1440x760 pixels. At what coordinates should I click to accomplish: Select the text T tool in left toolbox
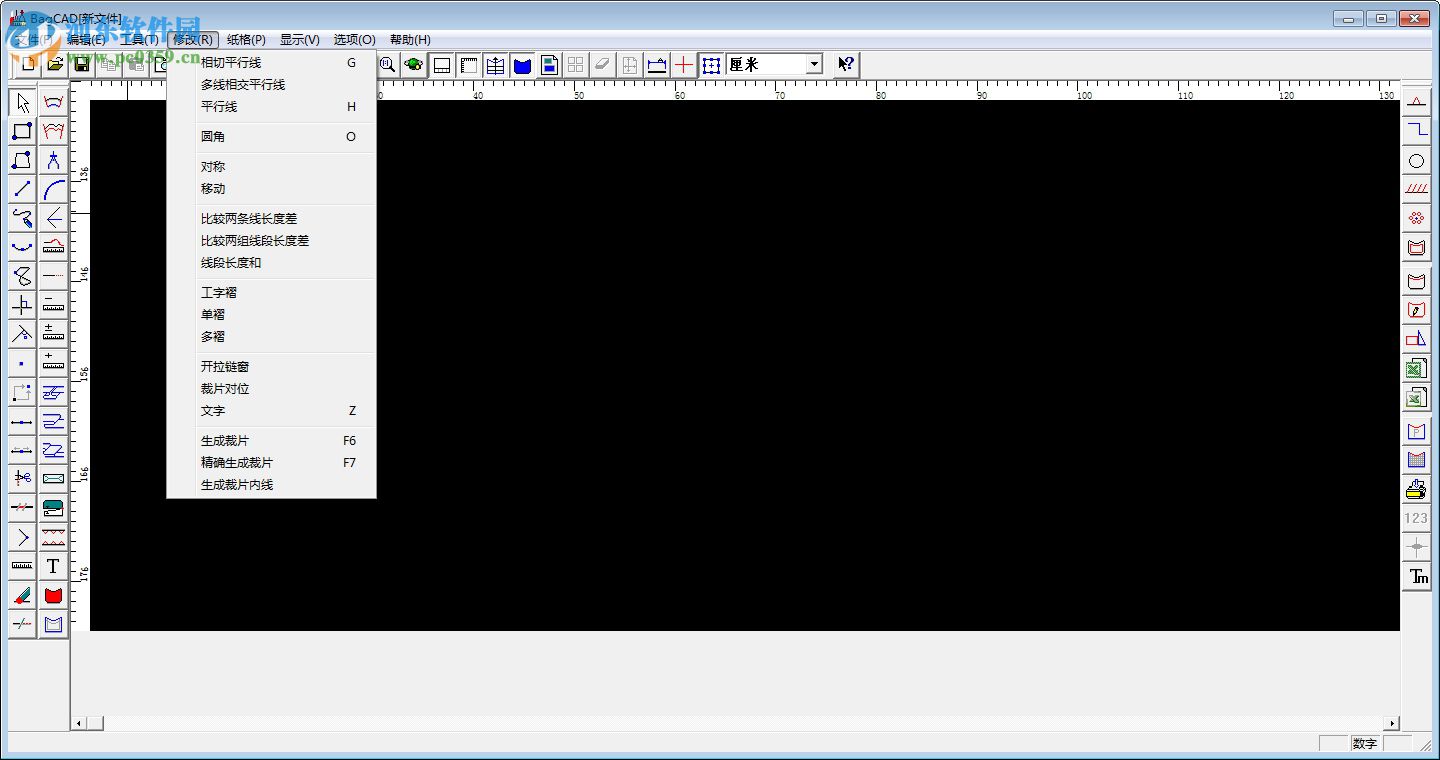[53, 566]
